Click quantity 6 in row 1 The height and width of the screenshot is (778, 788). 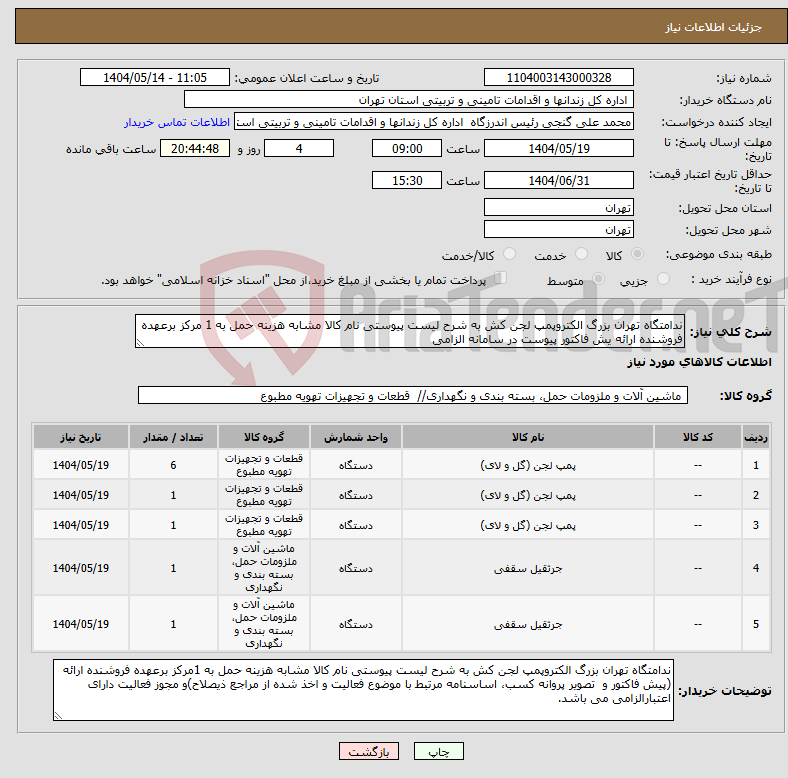173,465
